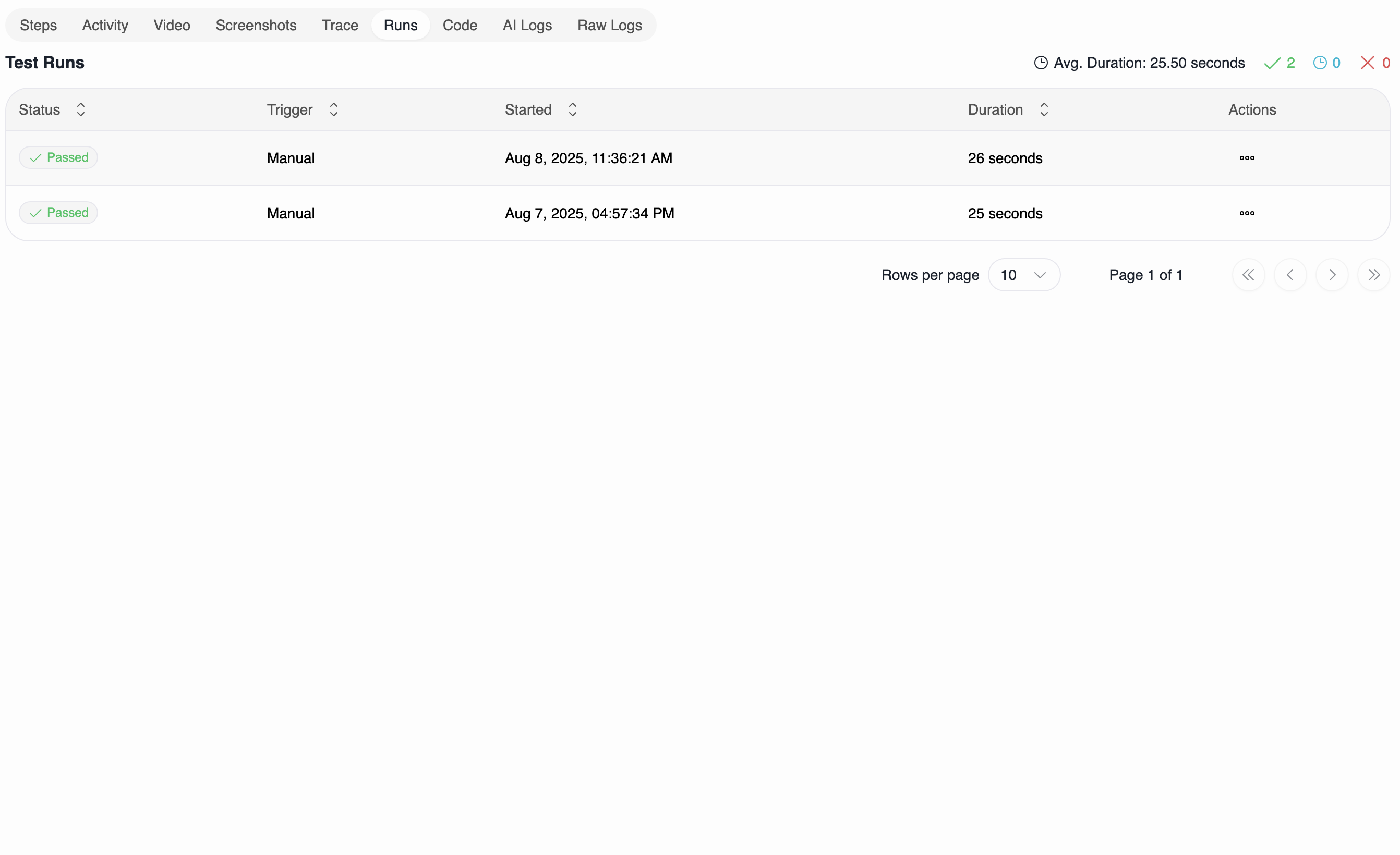
Task: Select the Aug 7, 04:57:34 PM run row
Action: point(589,213)
